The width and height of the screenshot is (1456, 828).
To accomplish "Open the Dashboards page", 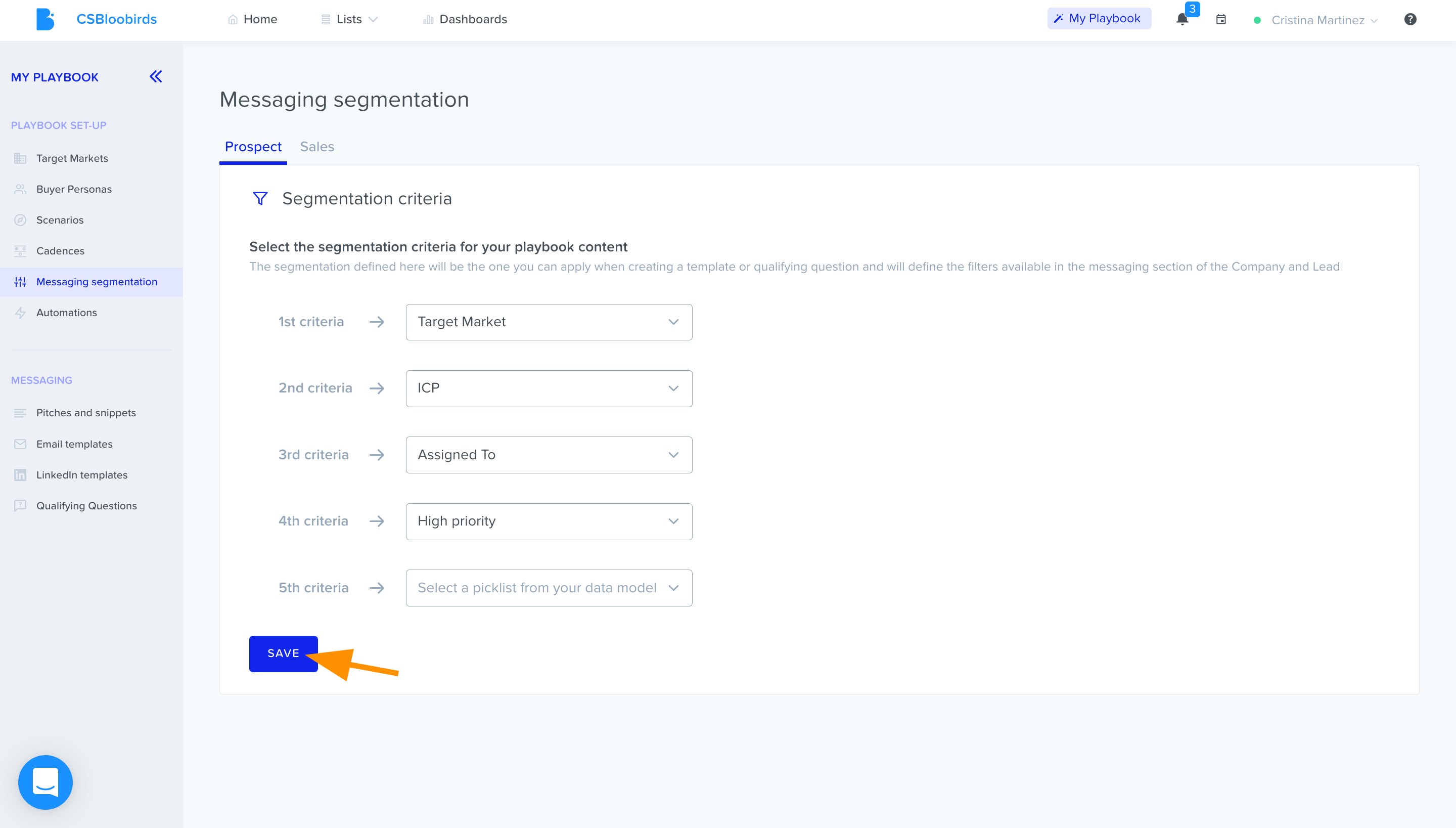I will (x=465, y=19).
